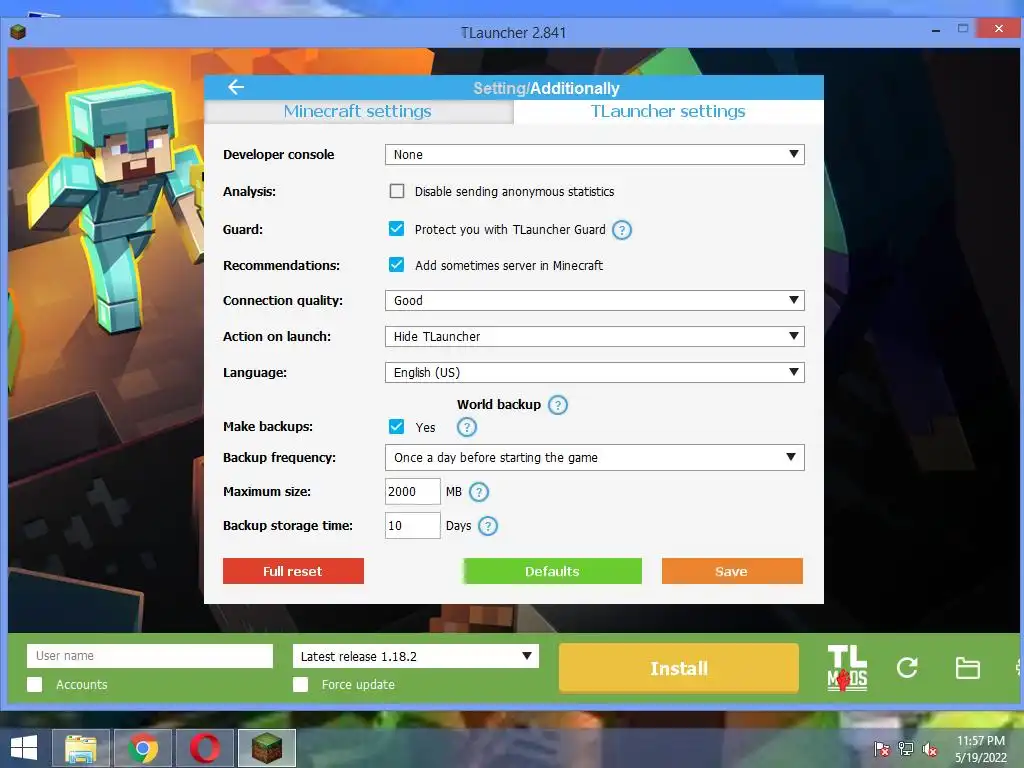Screen dimensions: 1024x768
Task: Open help for TLauncher Guard
Action: [622, 230]
